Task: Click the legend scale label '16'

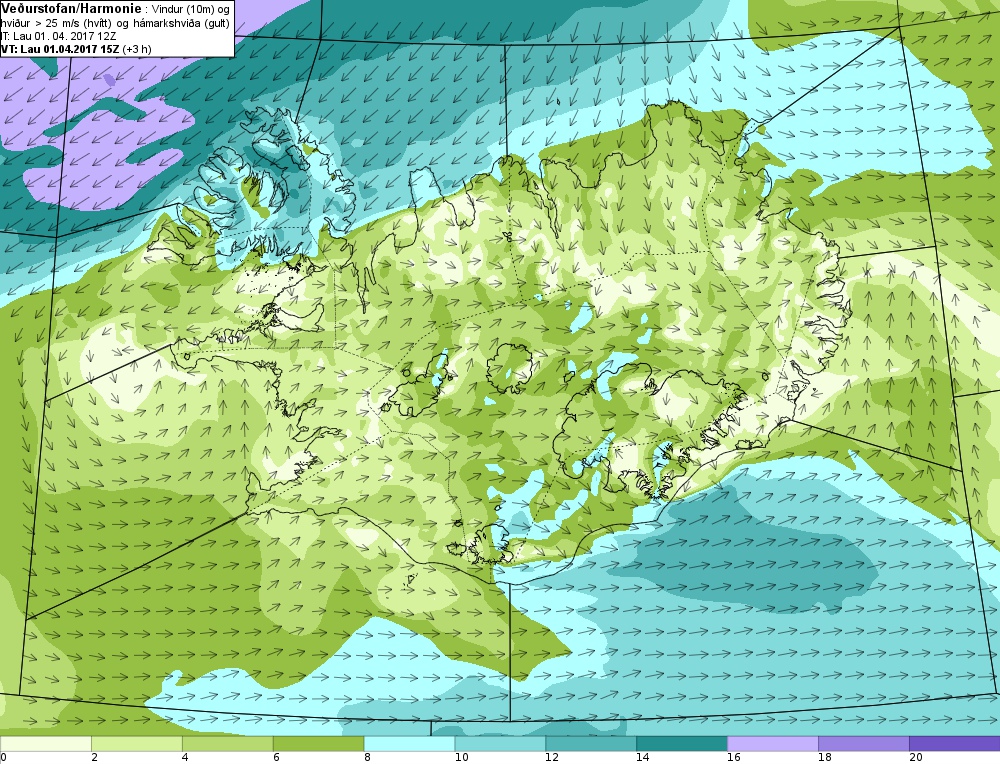Action: pos(734,757)
